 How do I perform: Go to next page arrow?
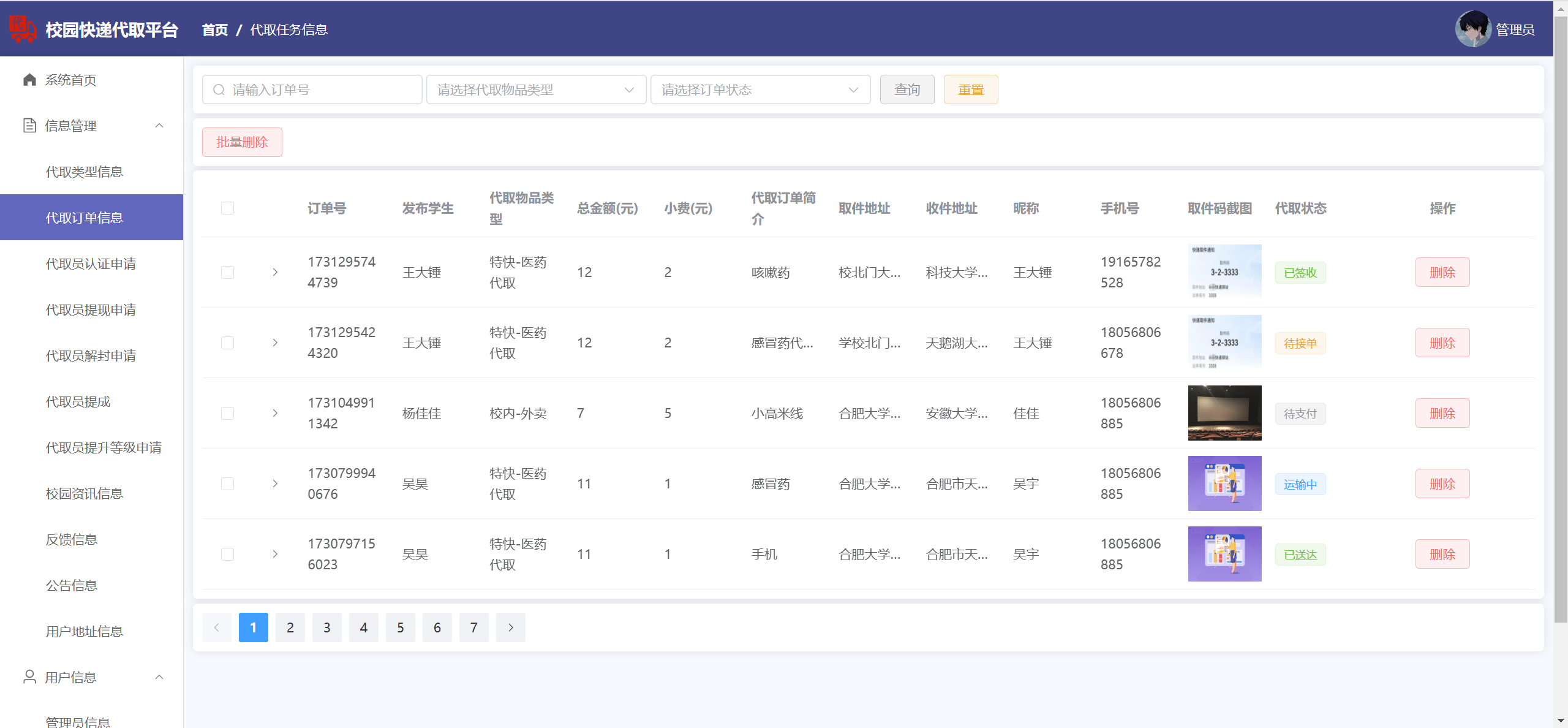pos(510,627)
